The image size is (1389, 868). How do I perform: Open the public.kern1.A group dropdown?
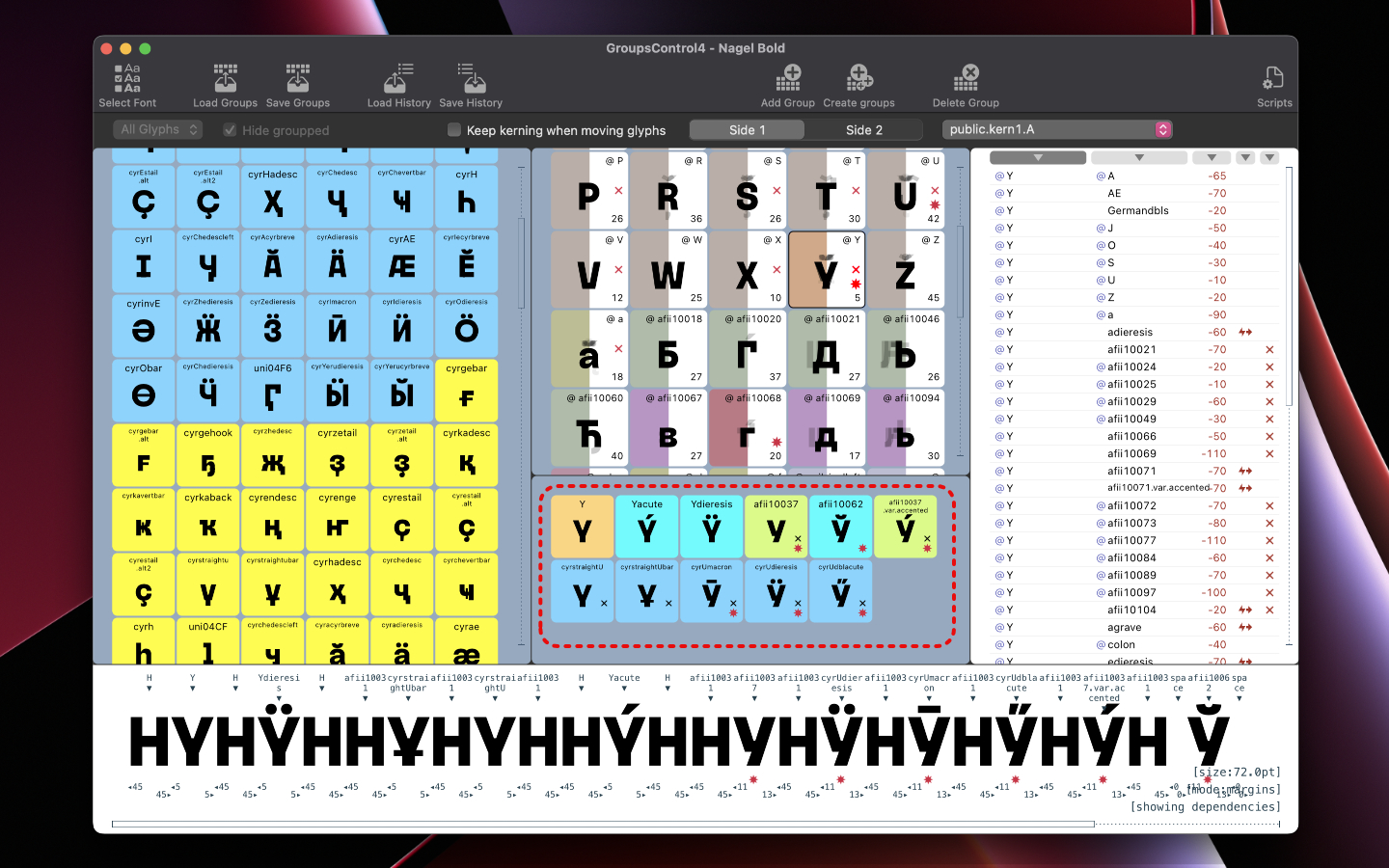(x=1057, y=129)
